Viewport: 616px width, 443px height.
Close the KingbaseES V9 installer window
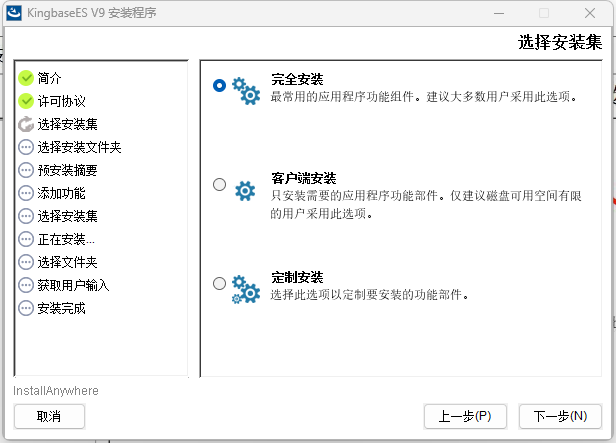click(x=590, y=13)
